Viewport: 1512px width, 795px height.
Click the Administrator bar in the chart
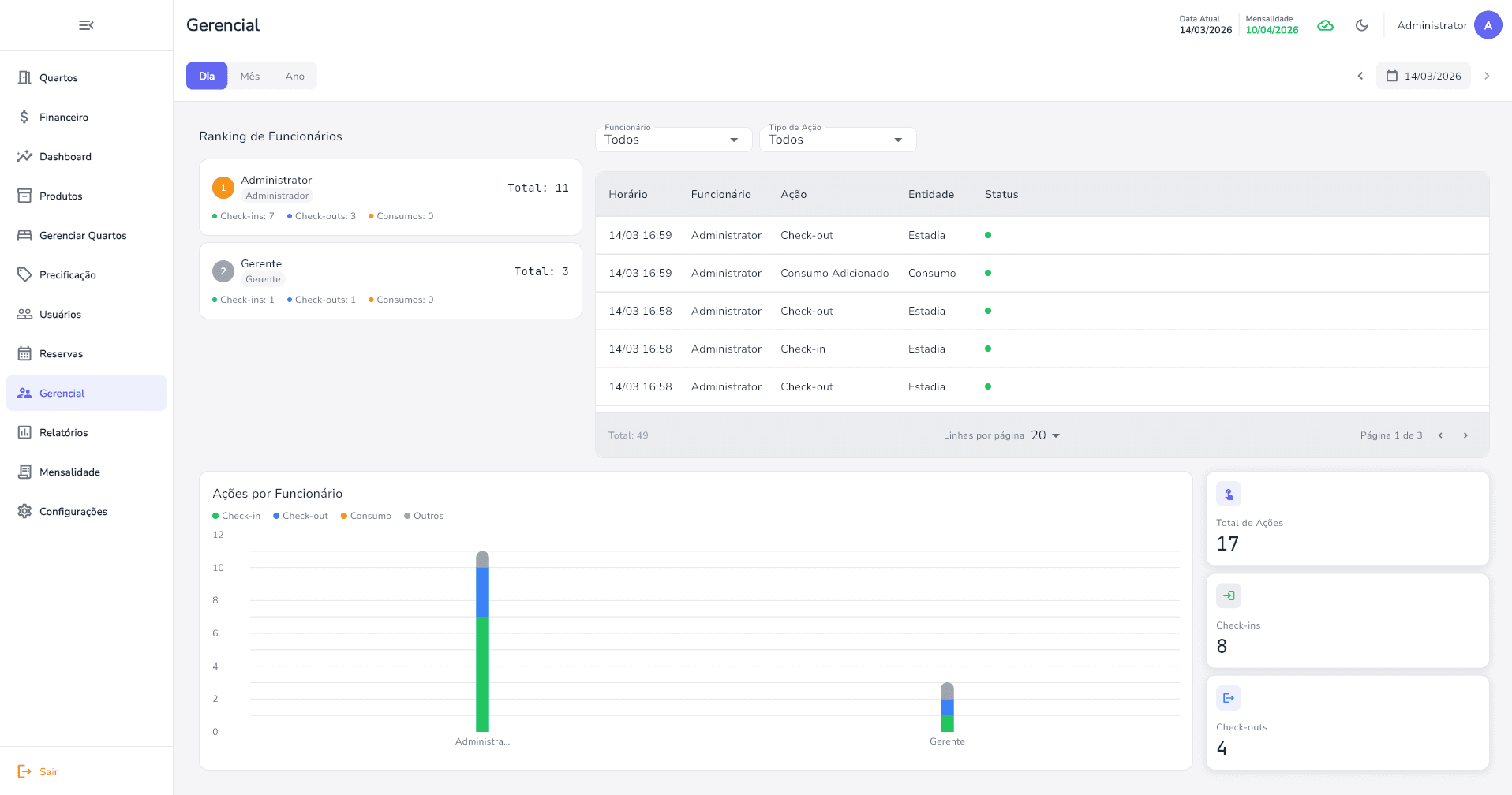click(x=482, y=647)
